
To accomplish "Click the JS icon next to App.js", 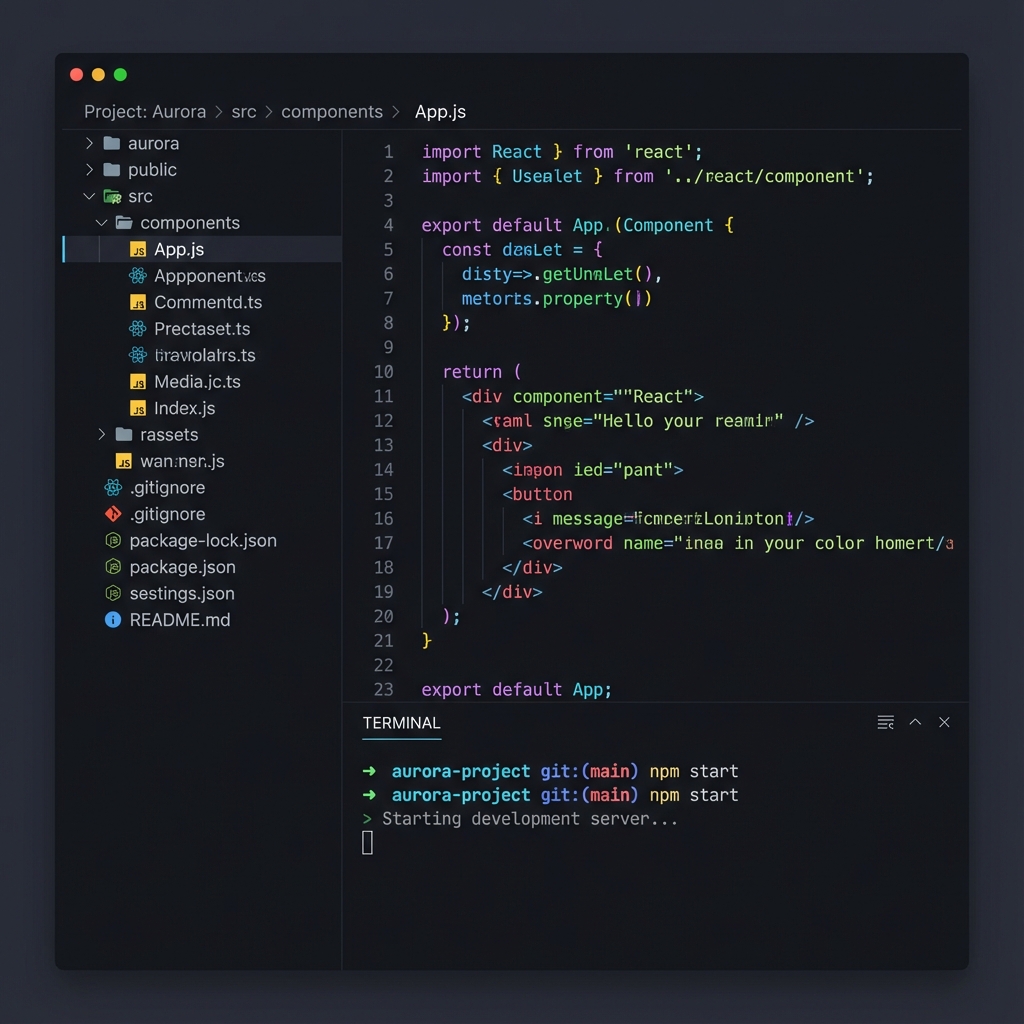I will 138,250.
